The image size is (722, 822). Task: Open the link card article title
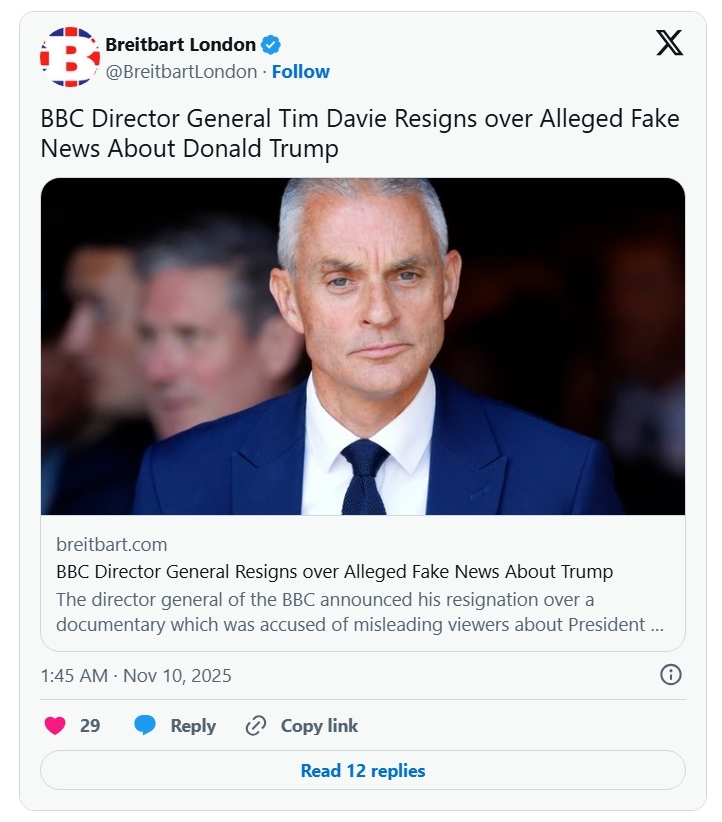click(335, 572)
